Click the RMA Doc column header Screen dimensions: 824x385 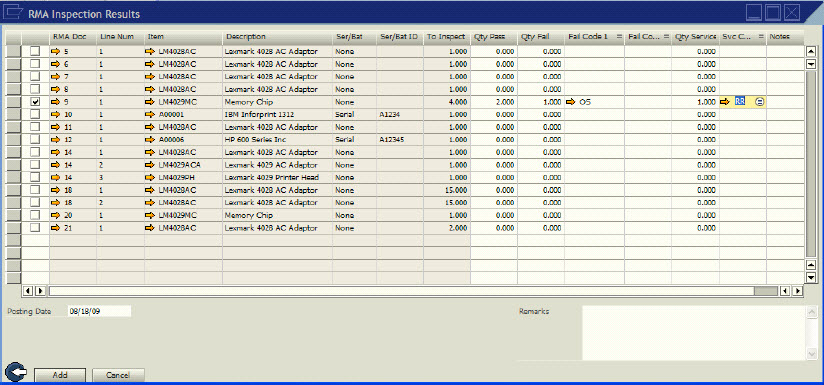pyautogui.click(x=73, y=37)
